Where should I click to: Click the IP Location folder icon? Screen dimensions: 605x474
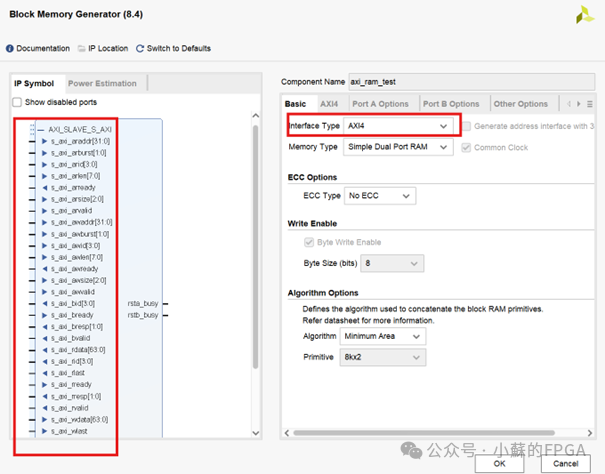(81, 49)
